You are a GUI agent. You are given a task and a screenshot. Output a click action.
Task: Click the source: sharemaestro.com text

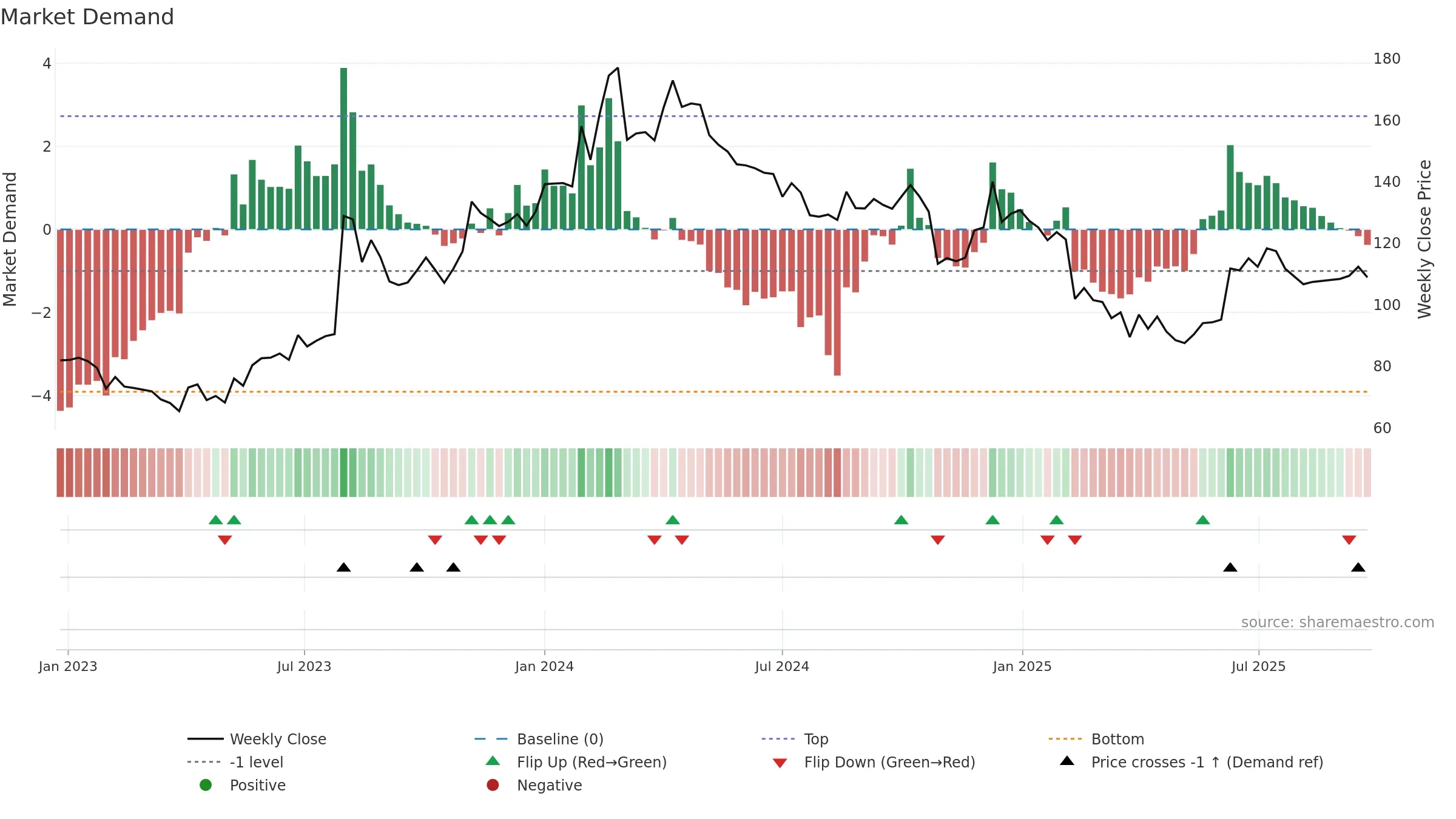(x=1338, y=622)
